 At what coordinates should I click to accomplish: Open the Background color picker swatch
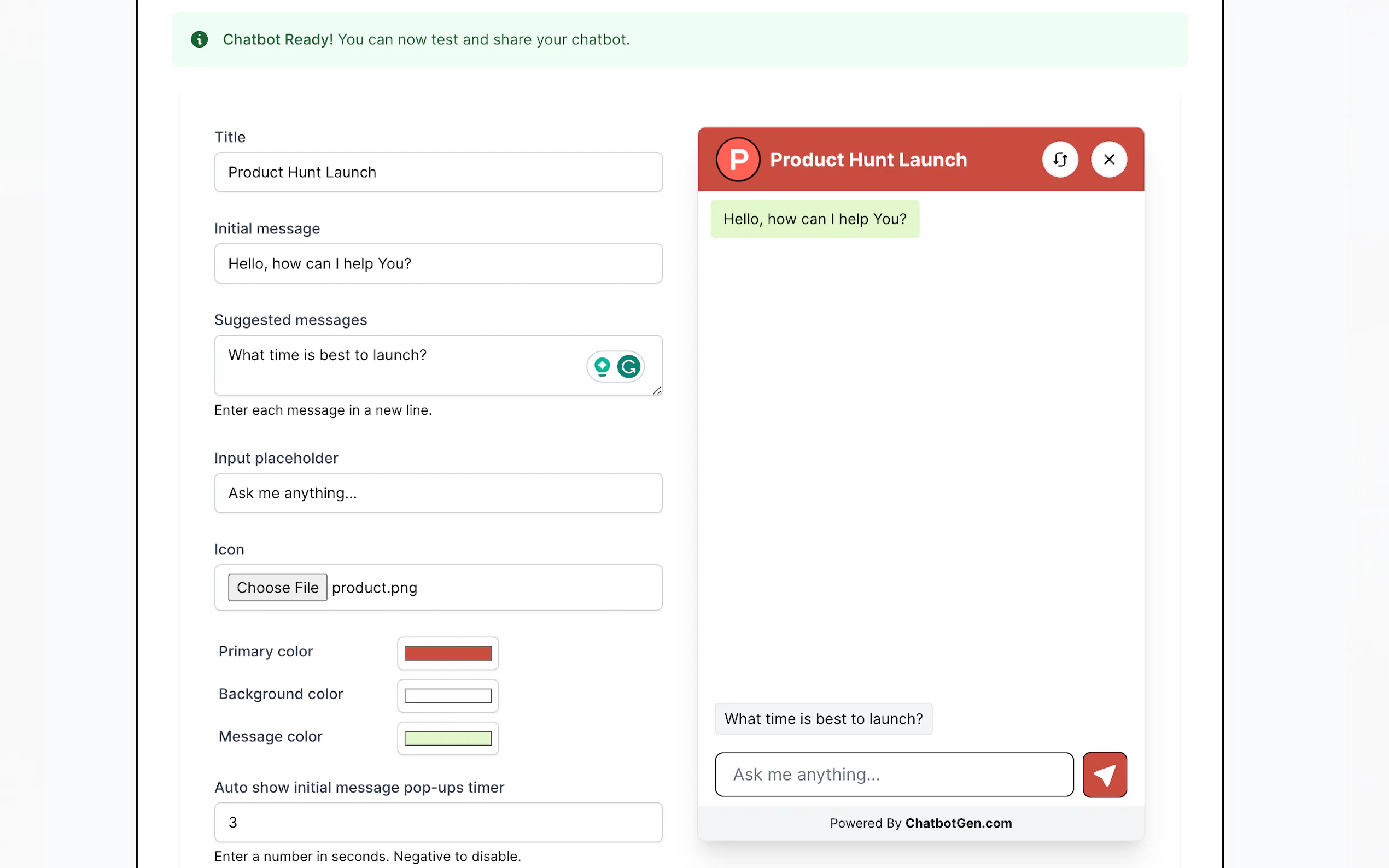click(x=448, y=696)
